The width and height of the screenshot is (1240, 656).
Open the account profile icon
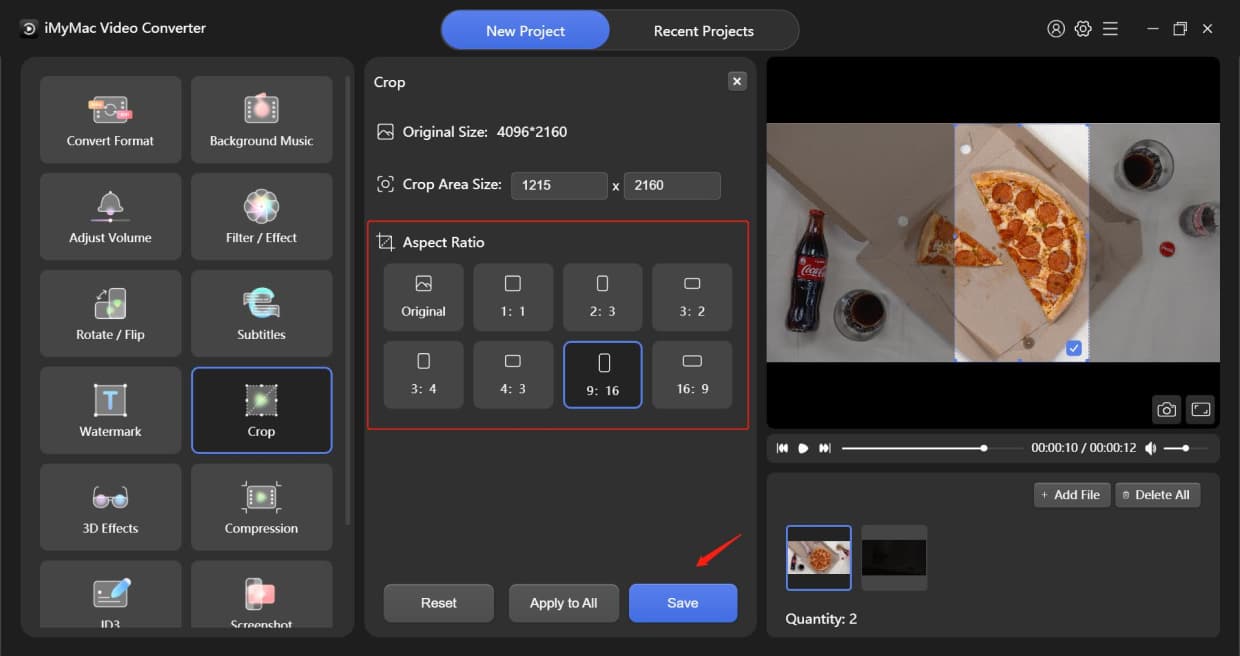1056,29
